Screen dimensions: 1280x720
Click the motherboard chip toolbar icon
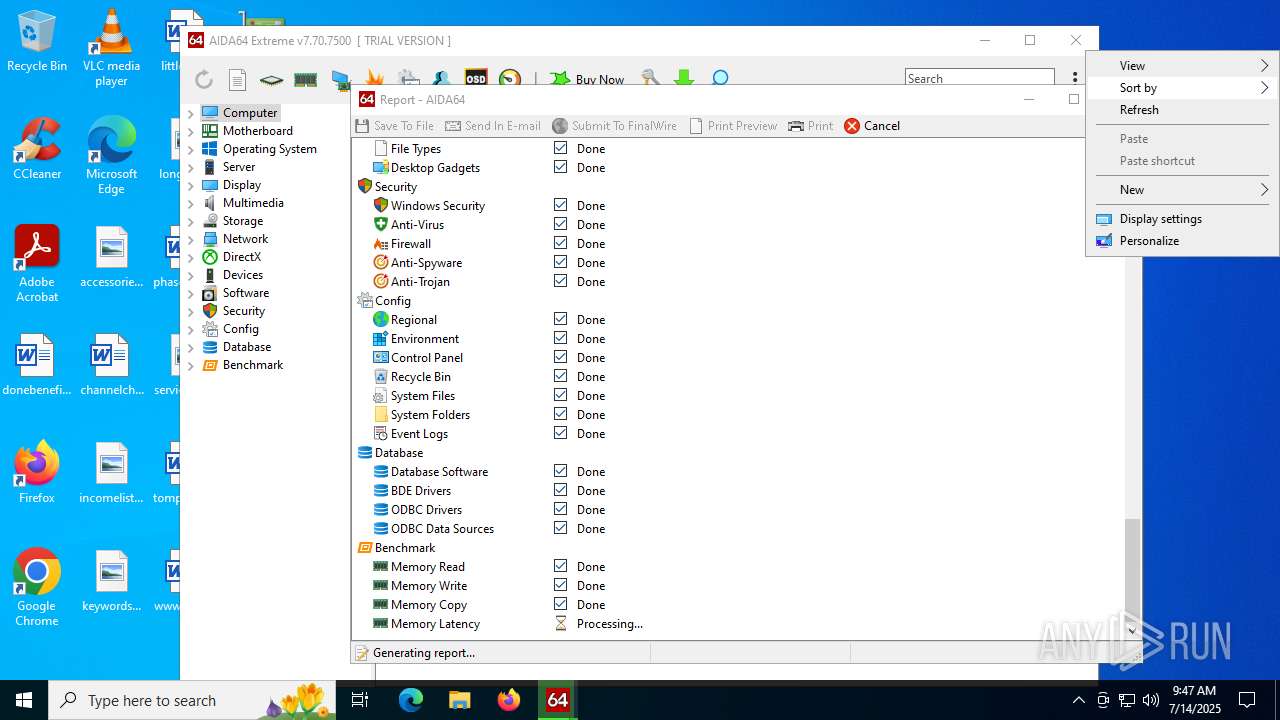pyautogui.click(x=271, y=79)
